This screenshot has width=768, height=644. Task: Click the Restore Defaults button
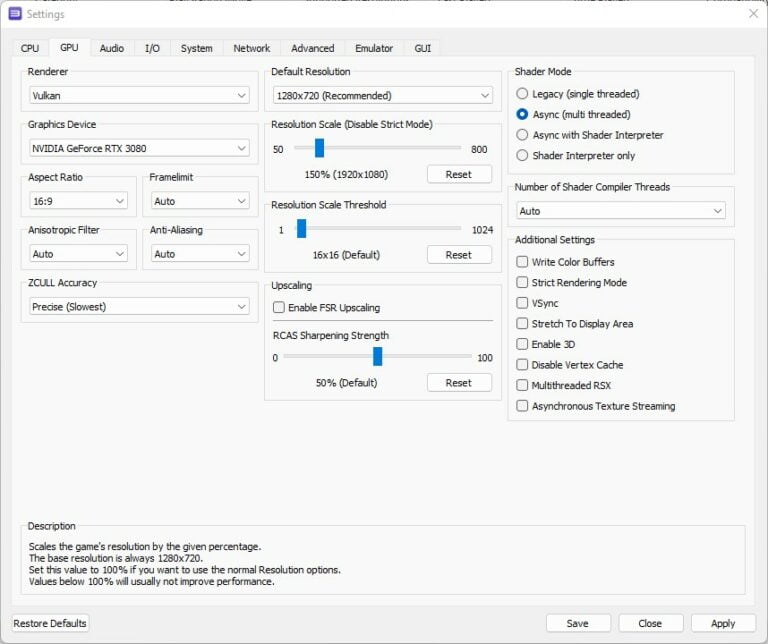click(50, 623)
